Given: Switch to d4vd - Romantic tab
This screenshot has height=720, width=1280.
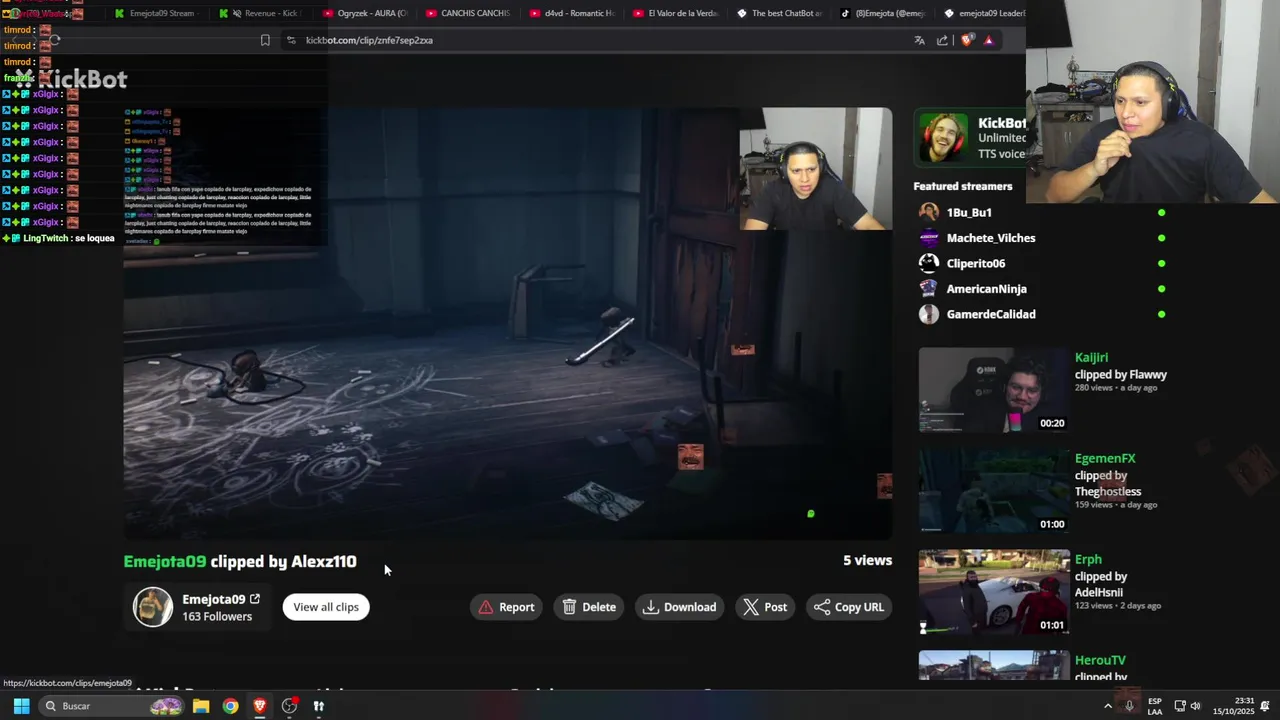Looking at the screenshot, I should 571,13.
